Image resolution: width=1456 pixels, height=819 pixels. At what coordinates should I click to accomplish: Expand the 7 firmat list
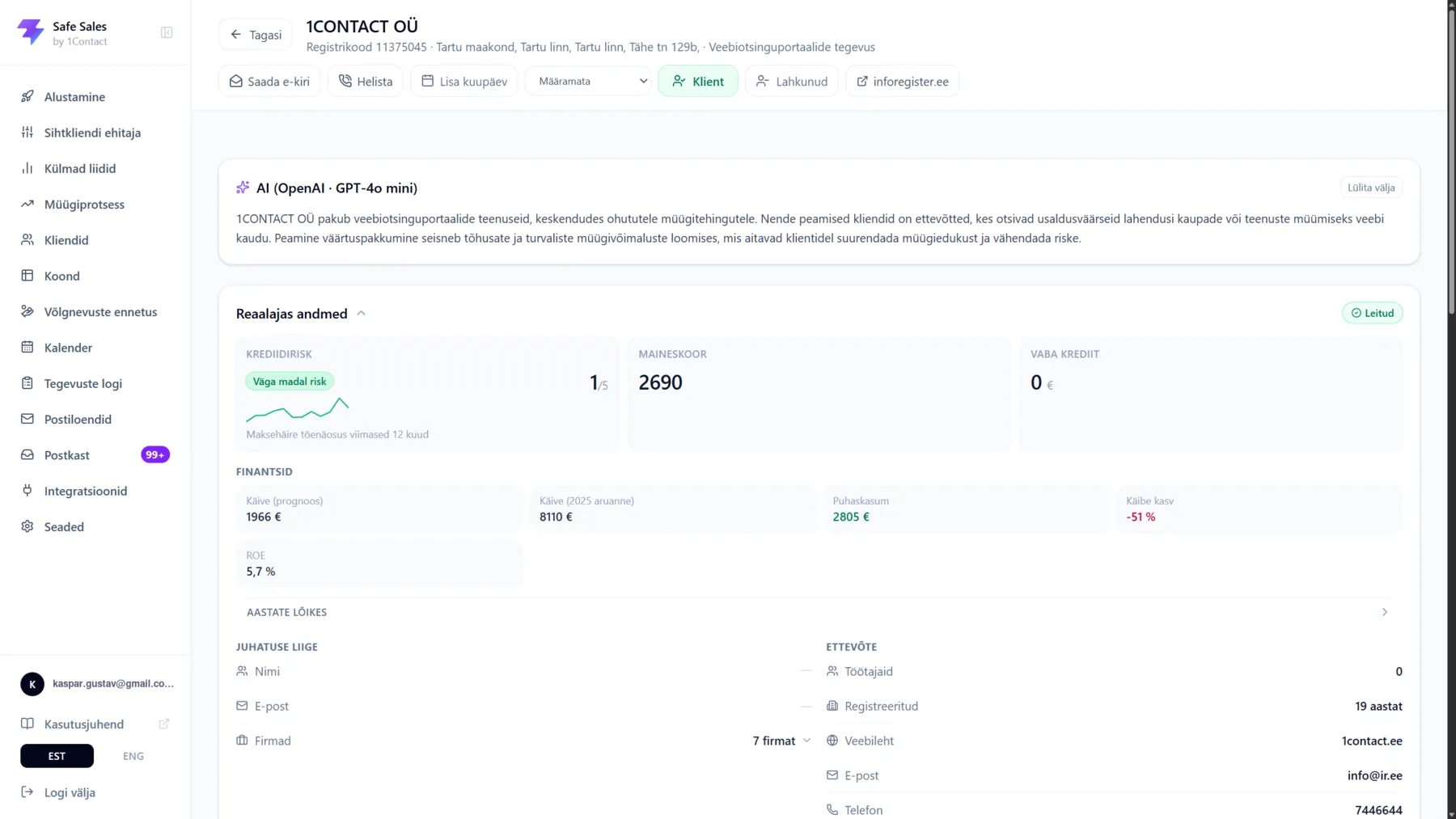781,741
